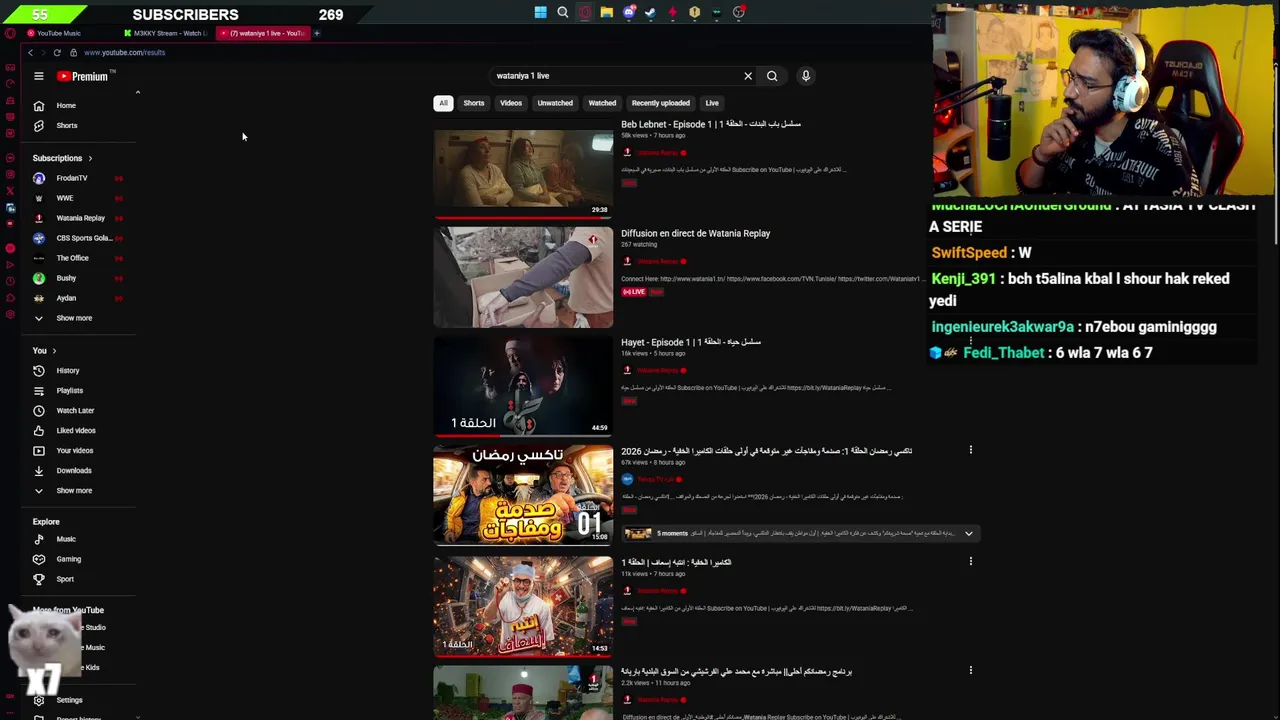1280x720 pixels.
Task: Select the Recently uploaded filter chip
Action: [661, 103]
